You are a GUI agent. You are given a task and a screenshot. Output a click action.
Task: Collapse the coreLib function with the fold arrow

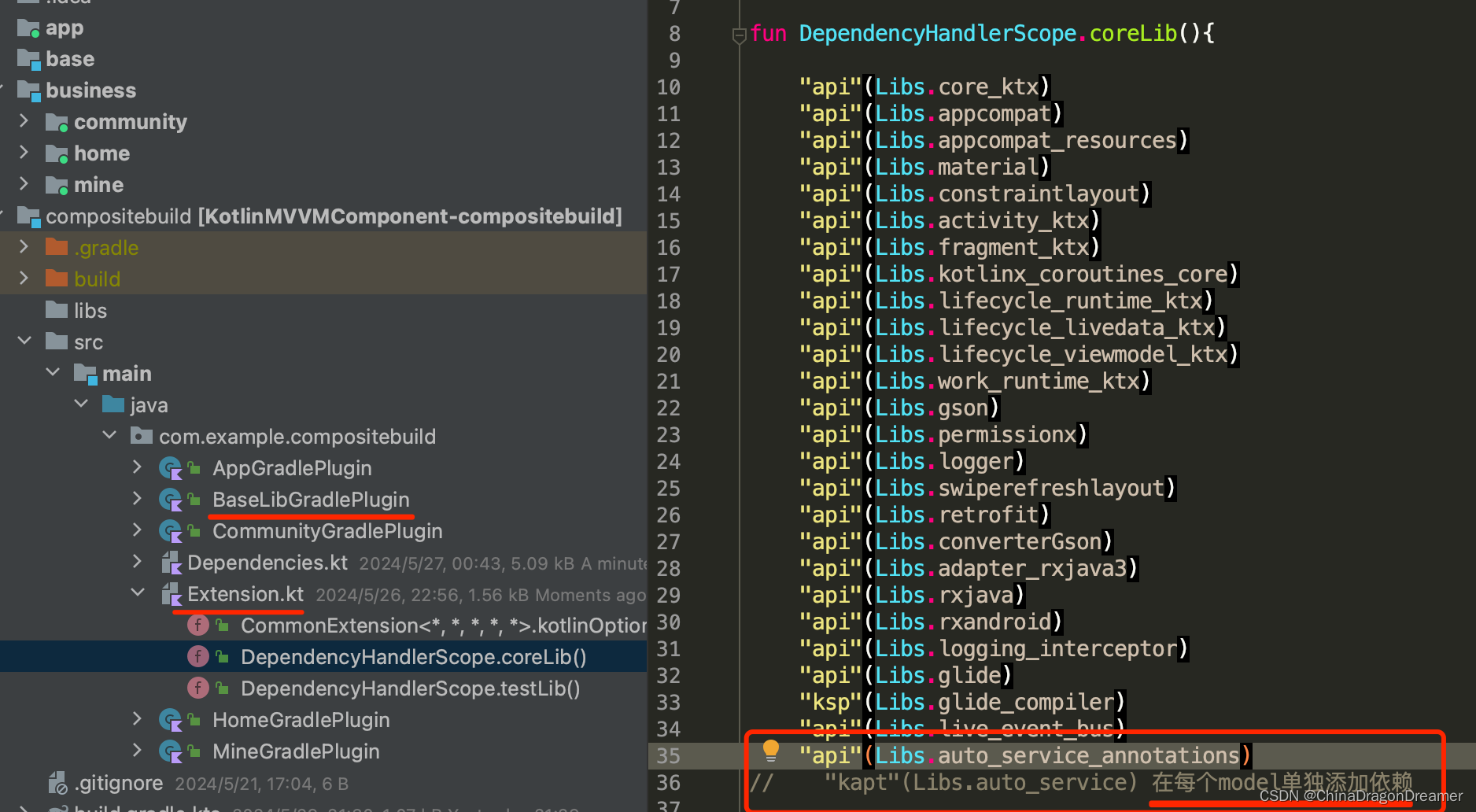[738, 34]
